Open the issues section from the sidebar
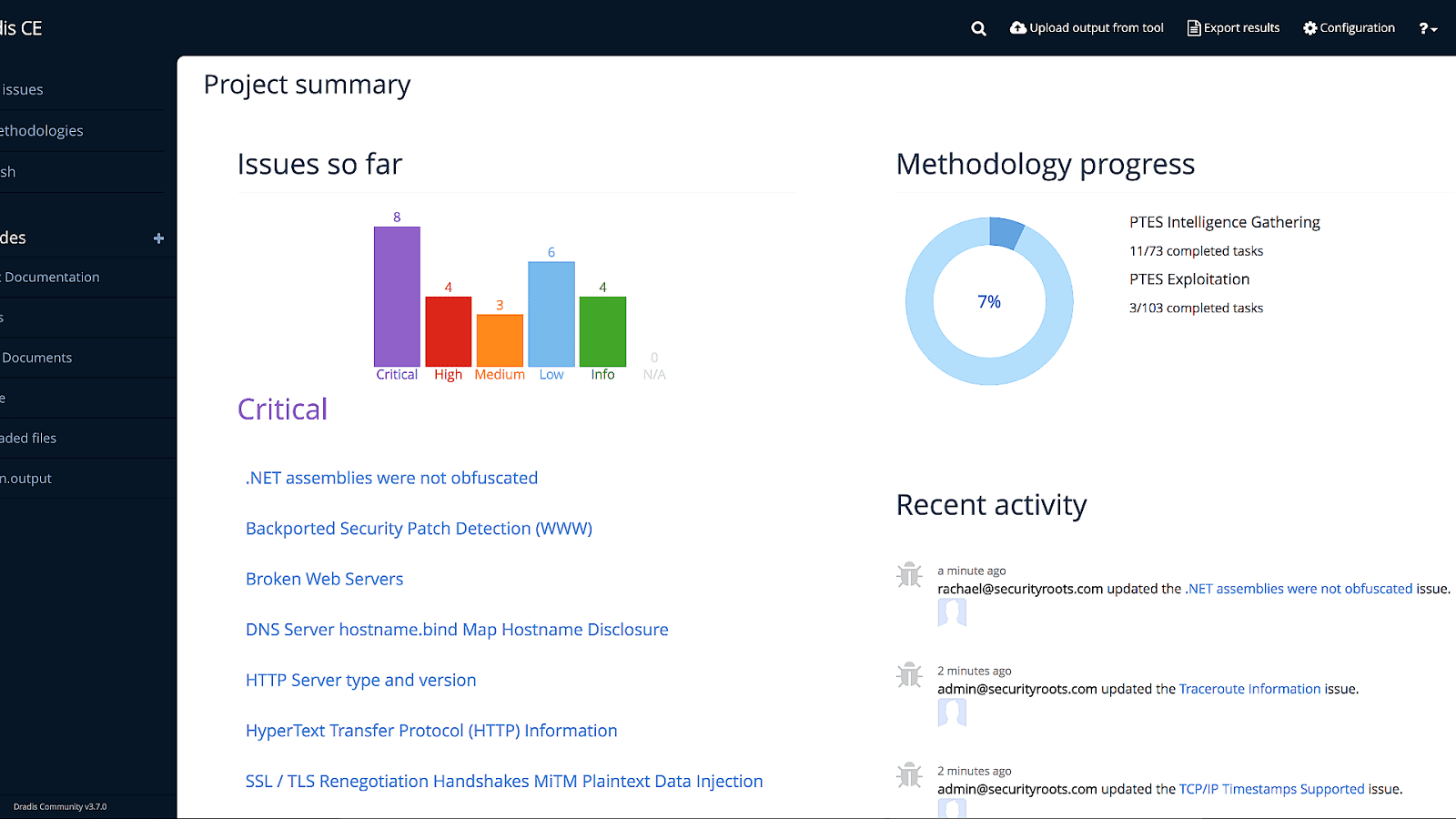1456x819 pixels. point(22,89)
